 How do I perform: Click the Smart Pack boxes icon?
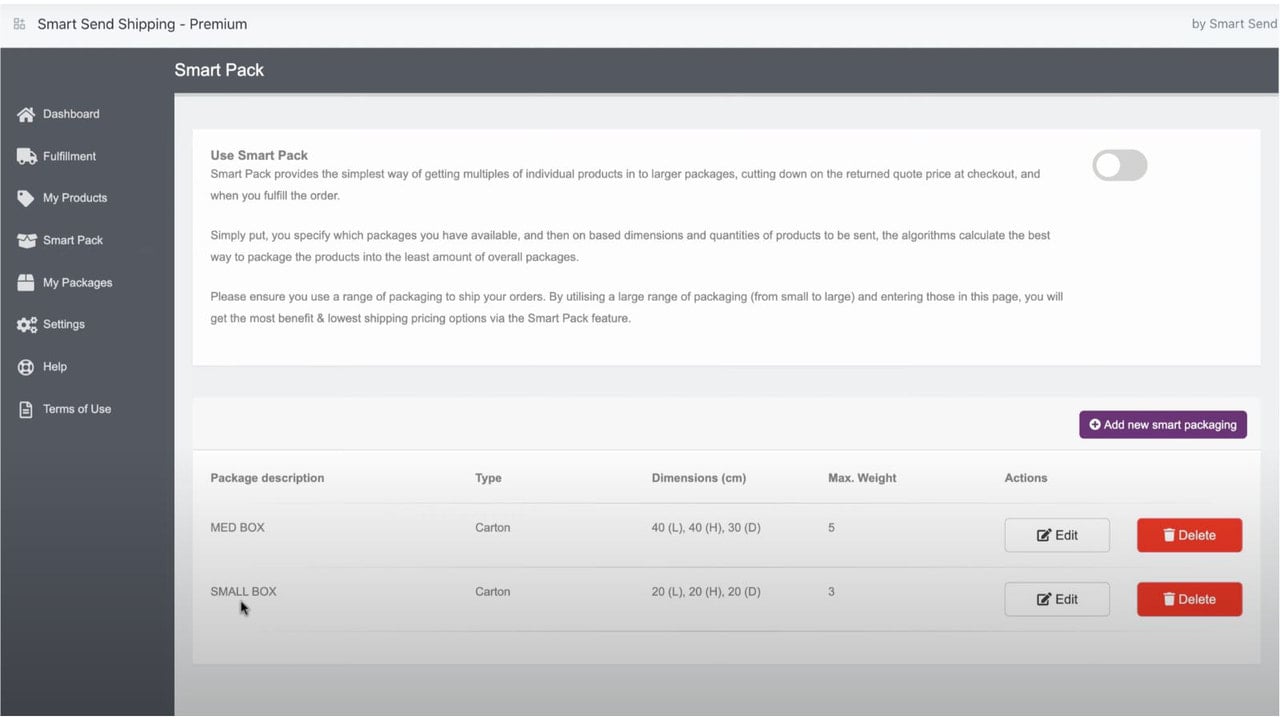coord(26,241)
